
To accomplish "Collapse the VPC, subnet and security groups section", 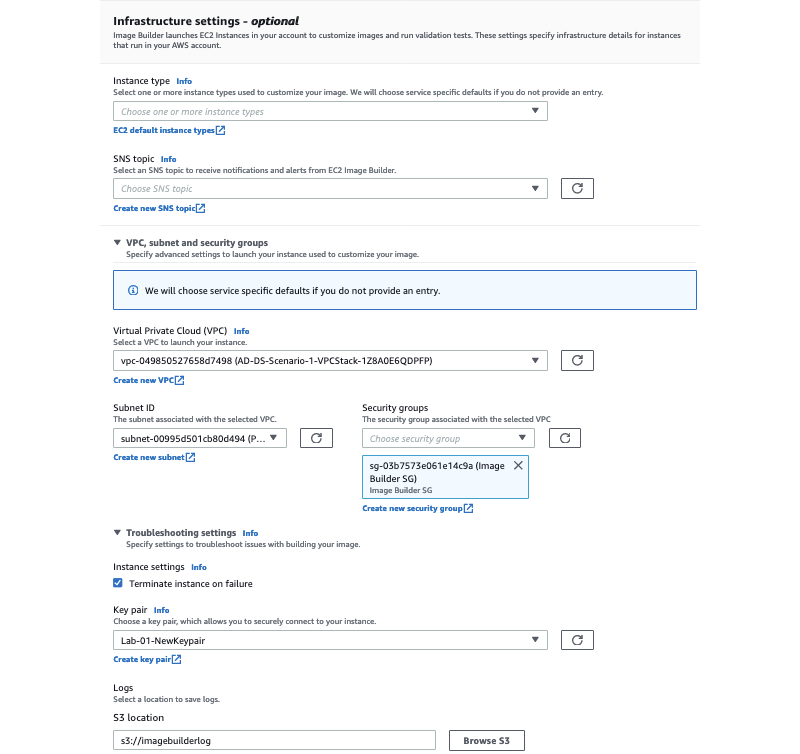I will (117, 242).
